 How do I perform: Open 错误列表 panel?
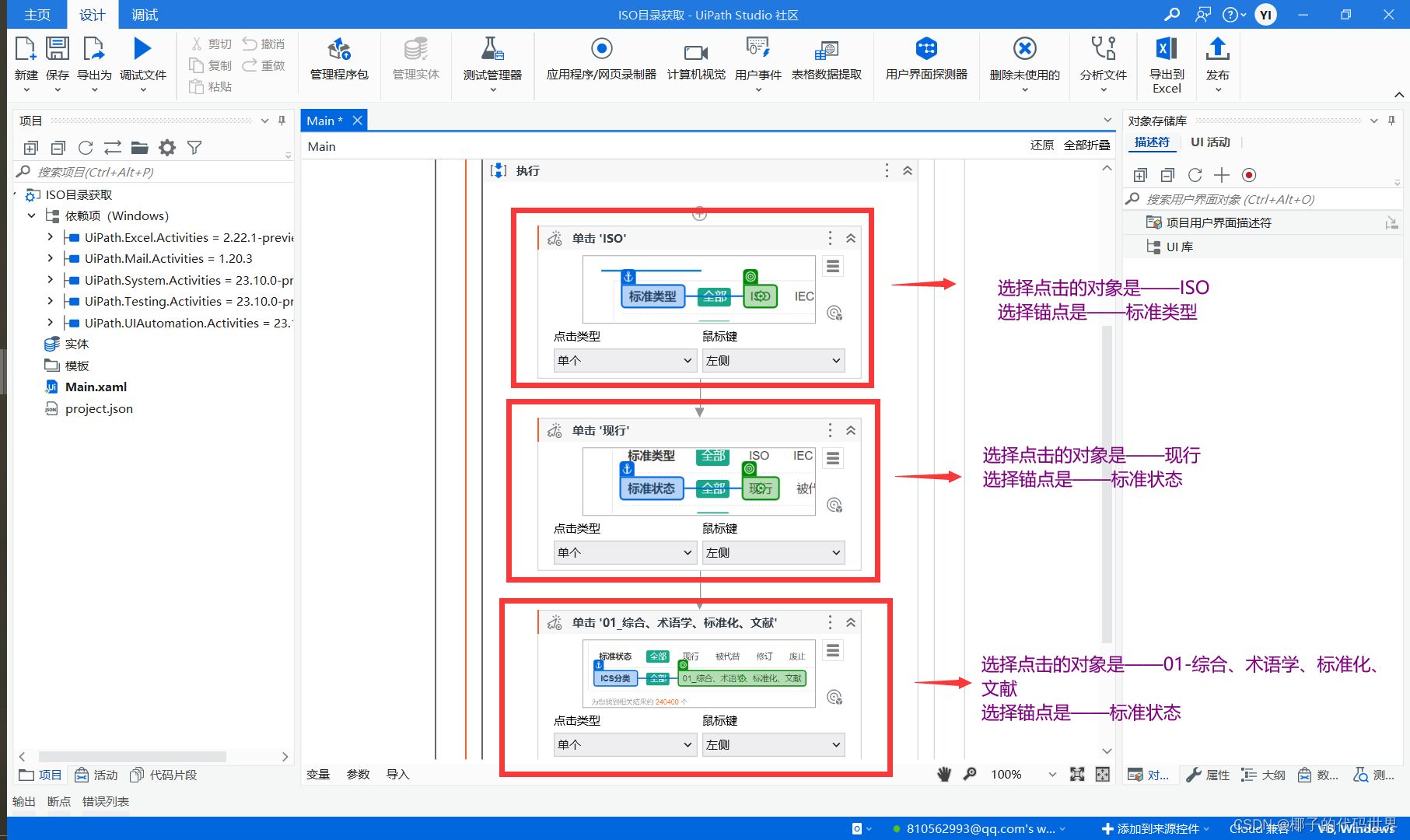click(x=106, y=801)
